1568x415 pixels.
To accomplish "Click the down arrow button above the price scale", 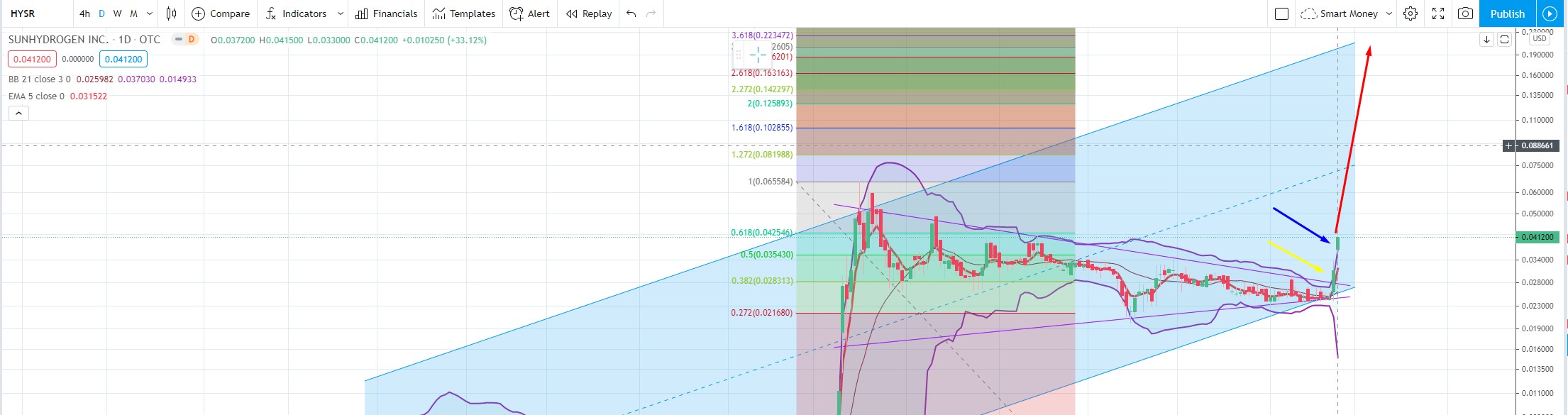I will [1486, 40].
